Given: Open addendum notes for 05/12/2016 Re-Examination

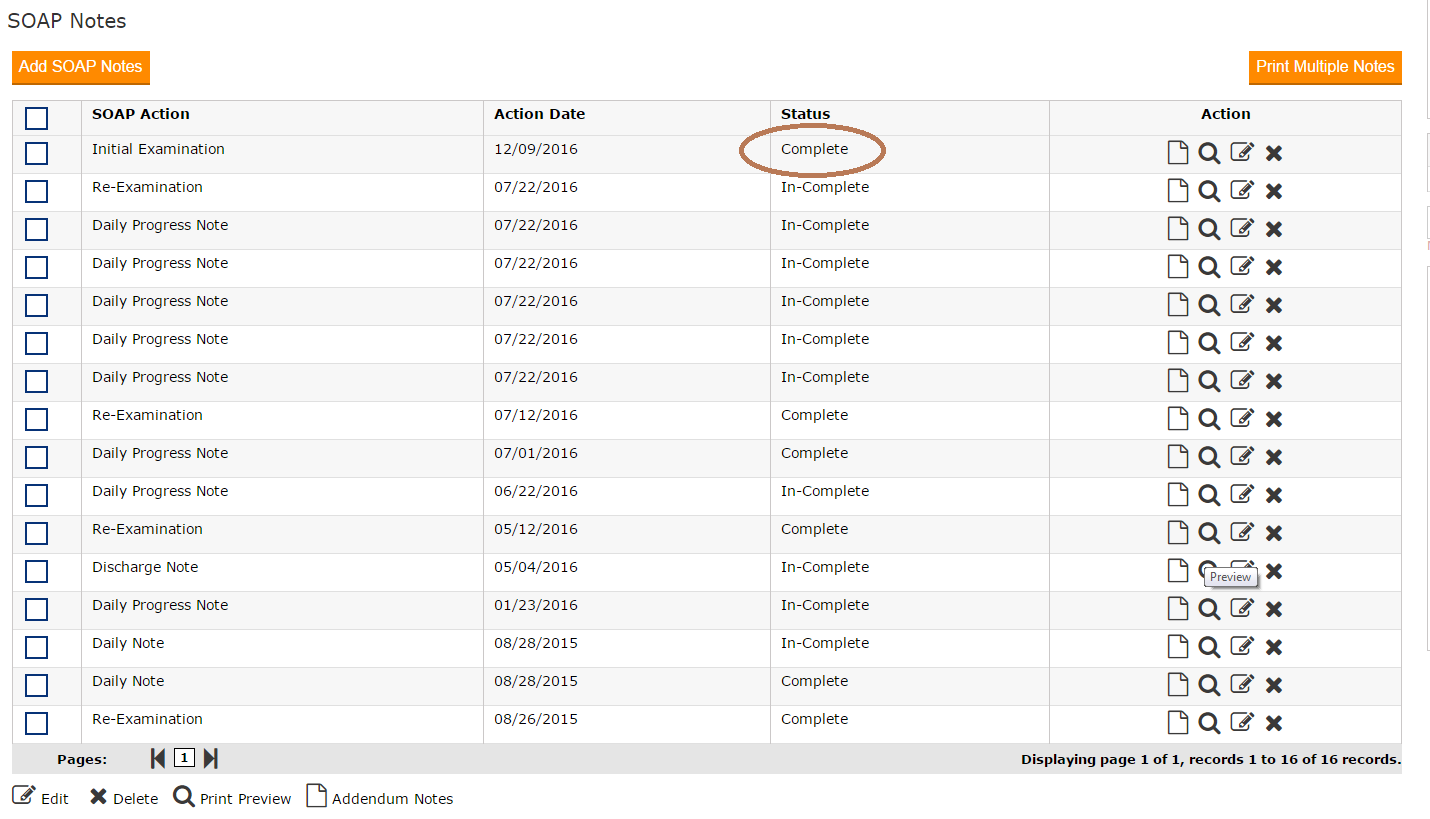Looking at the screenshot, I should pos(1179,533).
